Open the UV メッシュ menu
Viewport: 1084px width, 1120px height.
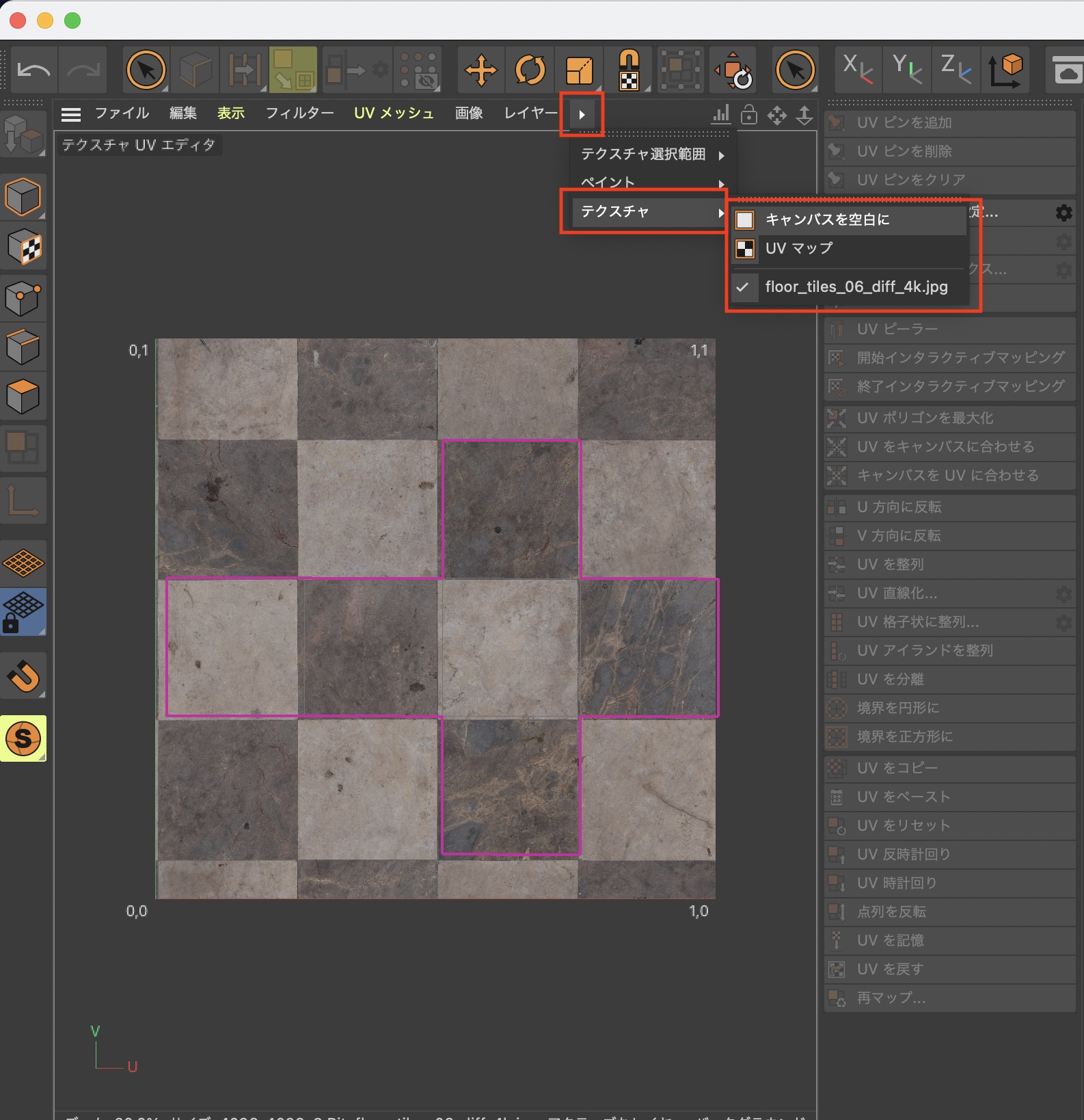click(394, 114)
